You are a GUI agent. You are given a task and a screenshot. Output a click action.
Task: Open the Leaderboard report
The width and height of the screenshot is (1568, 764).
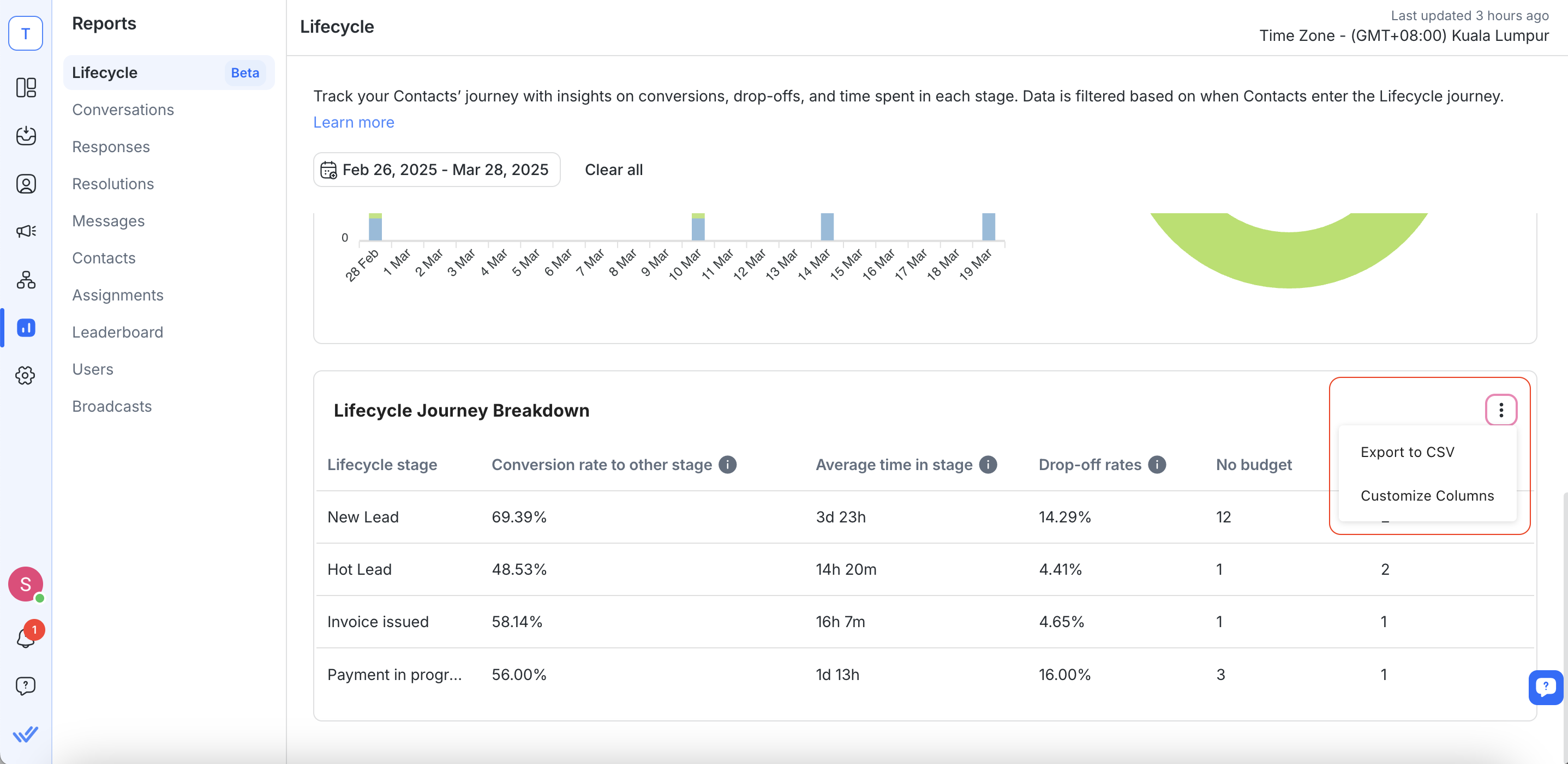pyautogui.click(x=117, y=332)
